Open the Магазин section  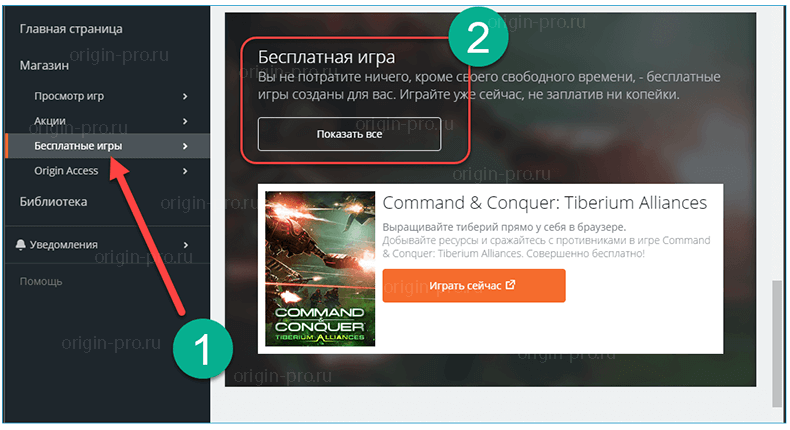(44, 66)
